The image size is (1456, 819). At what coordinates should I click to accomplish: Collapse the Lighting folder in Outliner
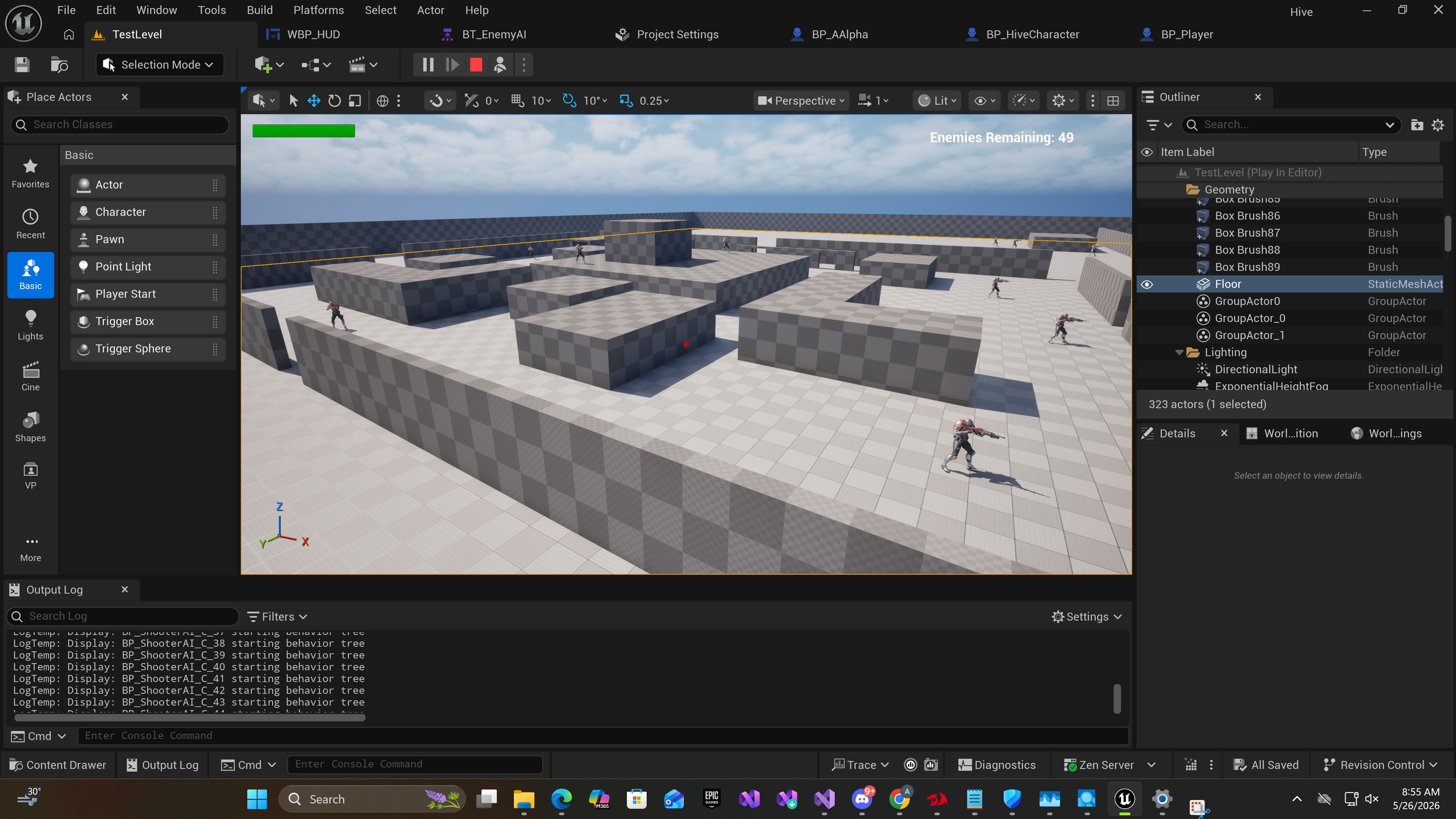coord(1179,353)
